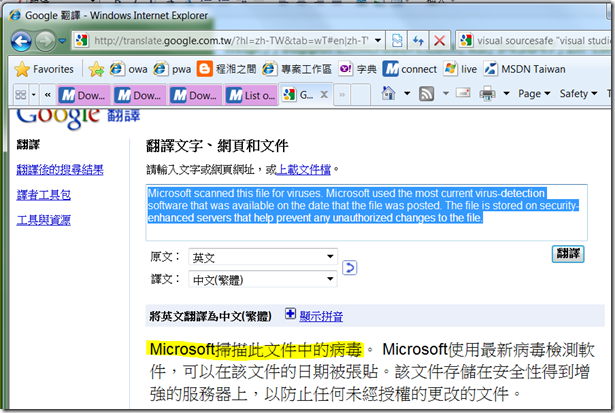Toggle the Compatibility View page icon
615x413 pixels.
coord(397,40)
